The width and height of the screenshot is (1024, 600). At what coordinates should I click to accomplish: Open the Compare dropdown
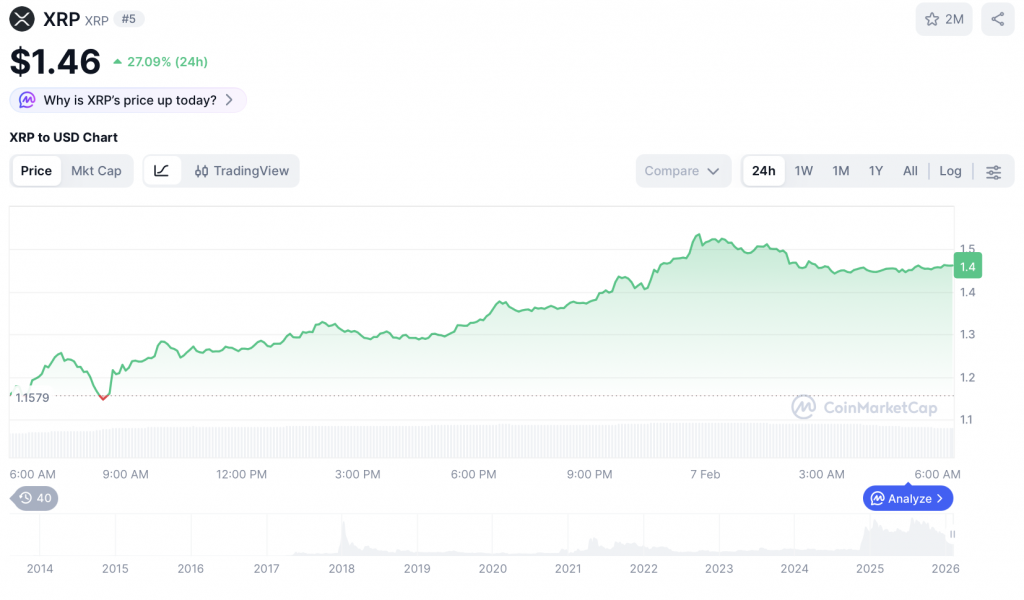(683, 171)
